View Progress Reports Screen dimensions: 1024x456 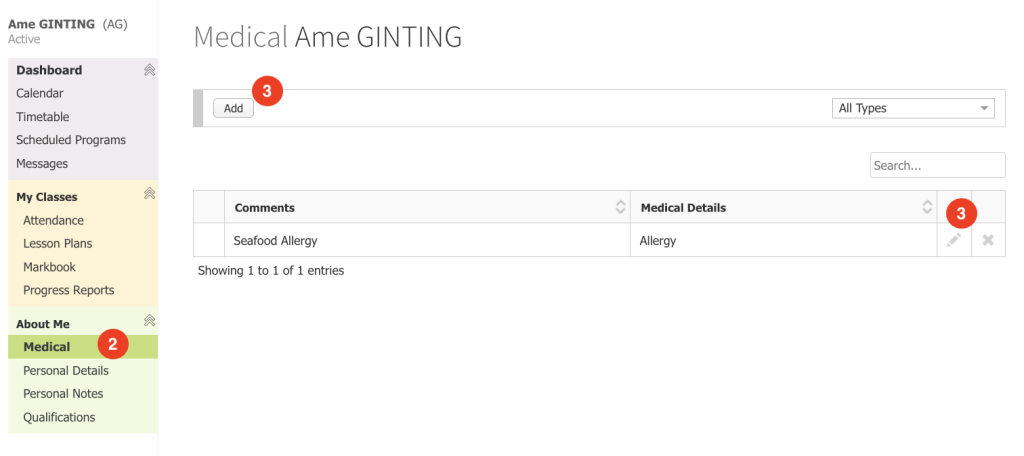(x=69, y=290)
